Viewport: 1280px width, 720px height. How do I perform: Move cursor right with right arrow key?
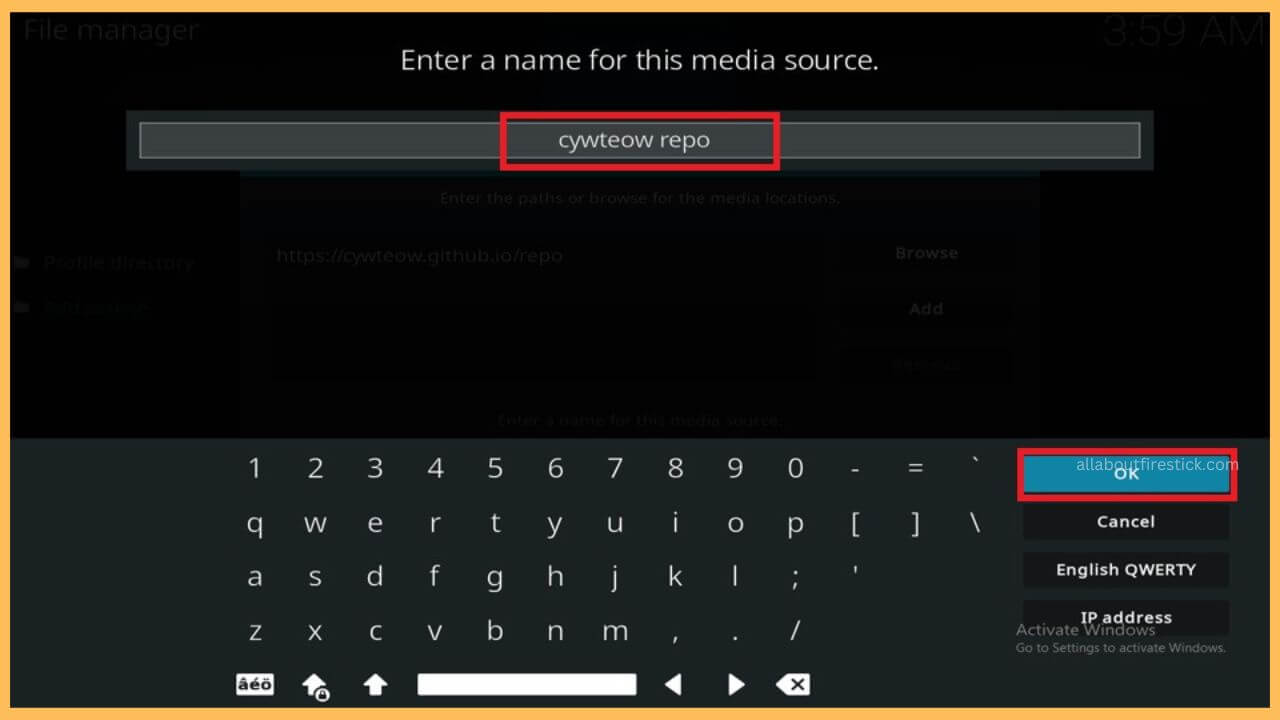tap(736, 684)
